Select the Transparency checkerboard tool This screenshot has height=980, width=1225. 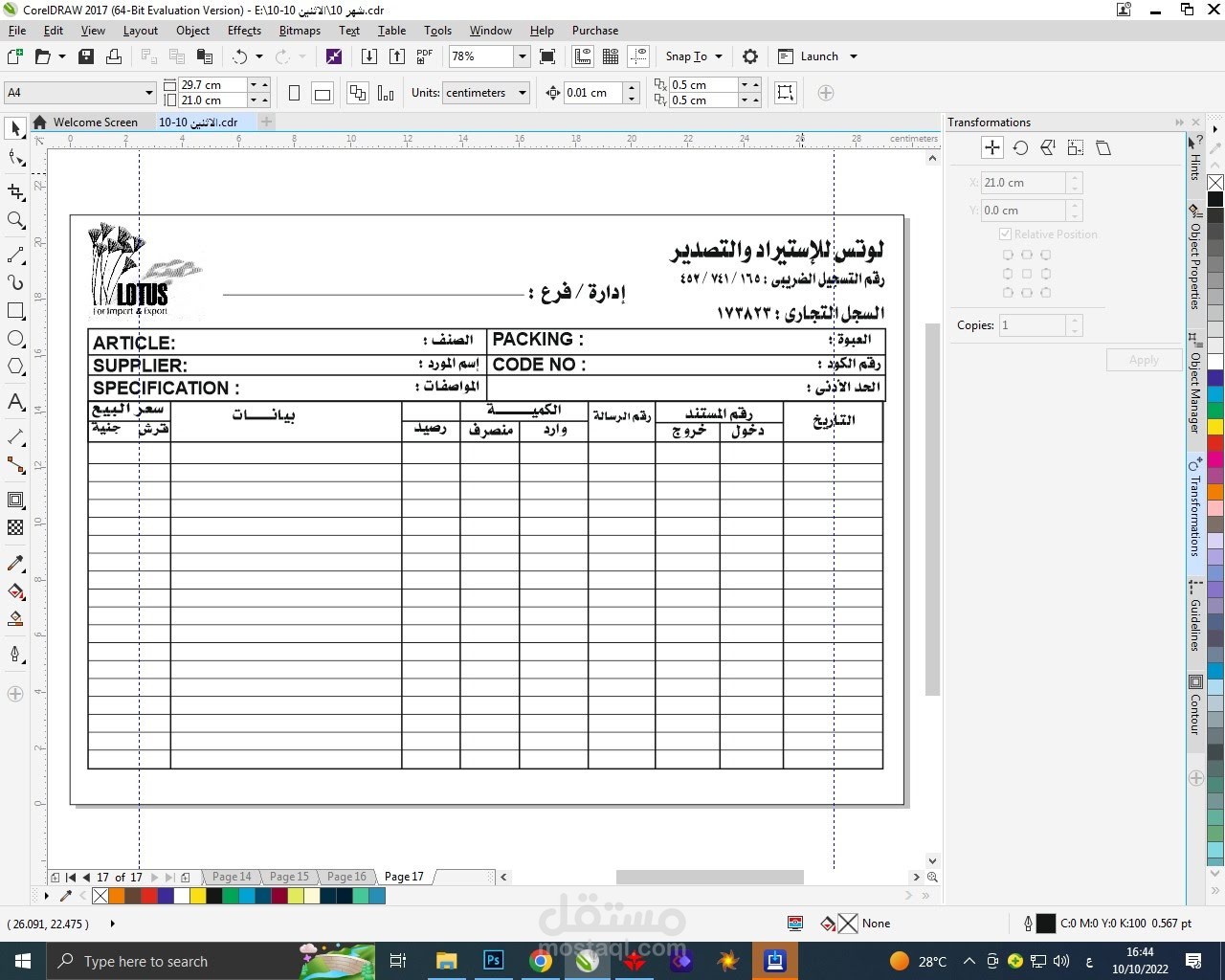pos(15,527)
